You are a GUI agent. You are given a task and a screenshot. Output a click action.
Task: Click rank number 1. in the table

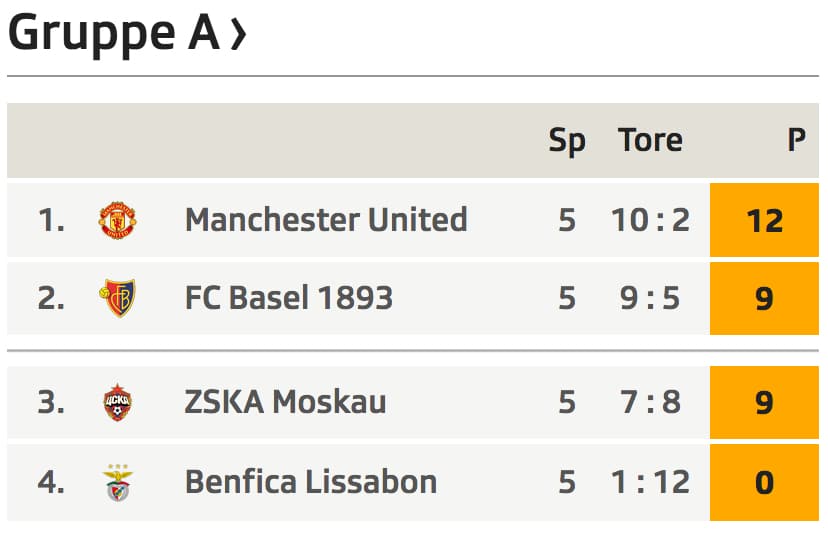tap(51, 220)
